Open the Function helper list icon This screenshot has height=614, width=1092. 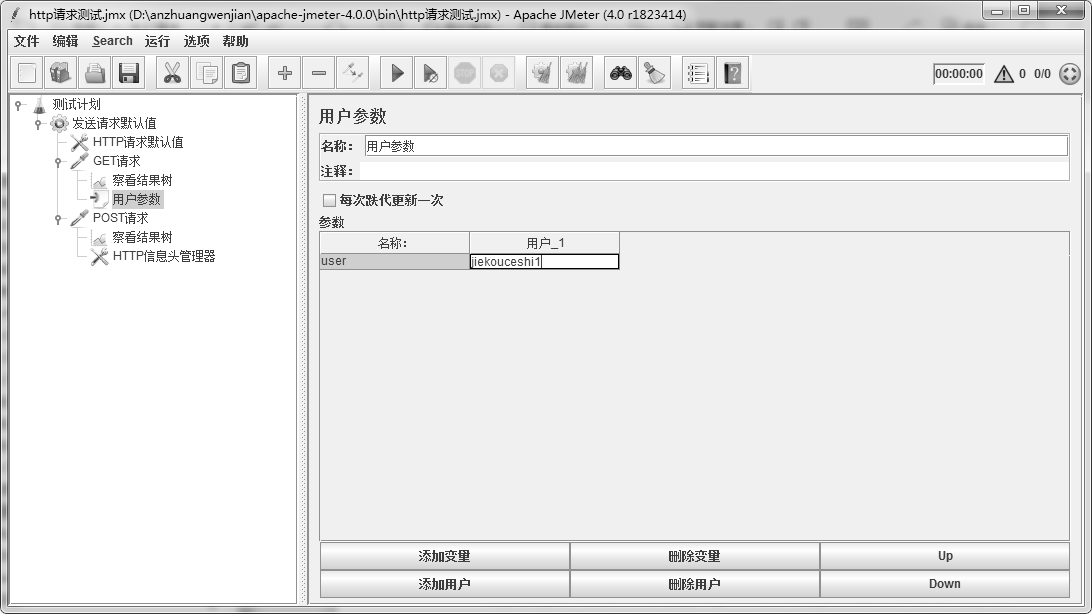698,73
